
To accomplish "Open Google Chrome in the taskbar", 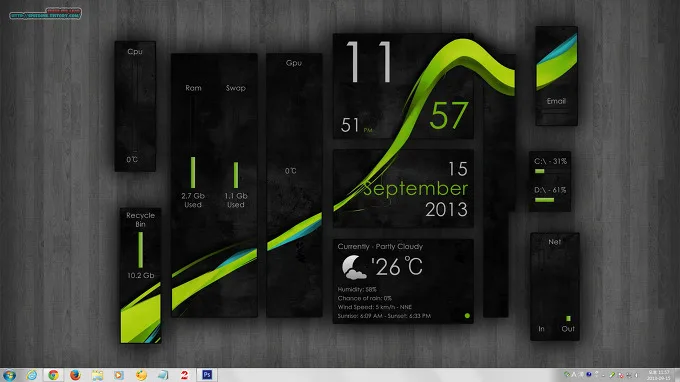I will click(x=53, y=375).
